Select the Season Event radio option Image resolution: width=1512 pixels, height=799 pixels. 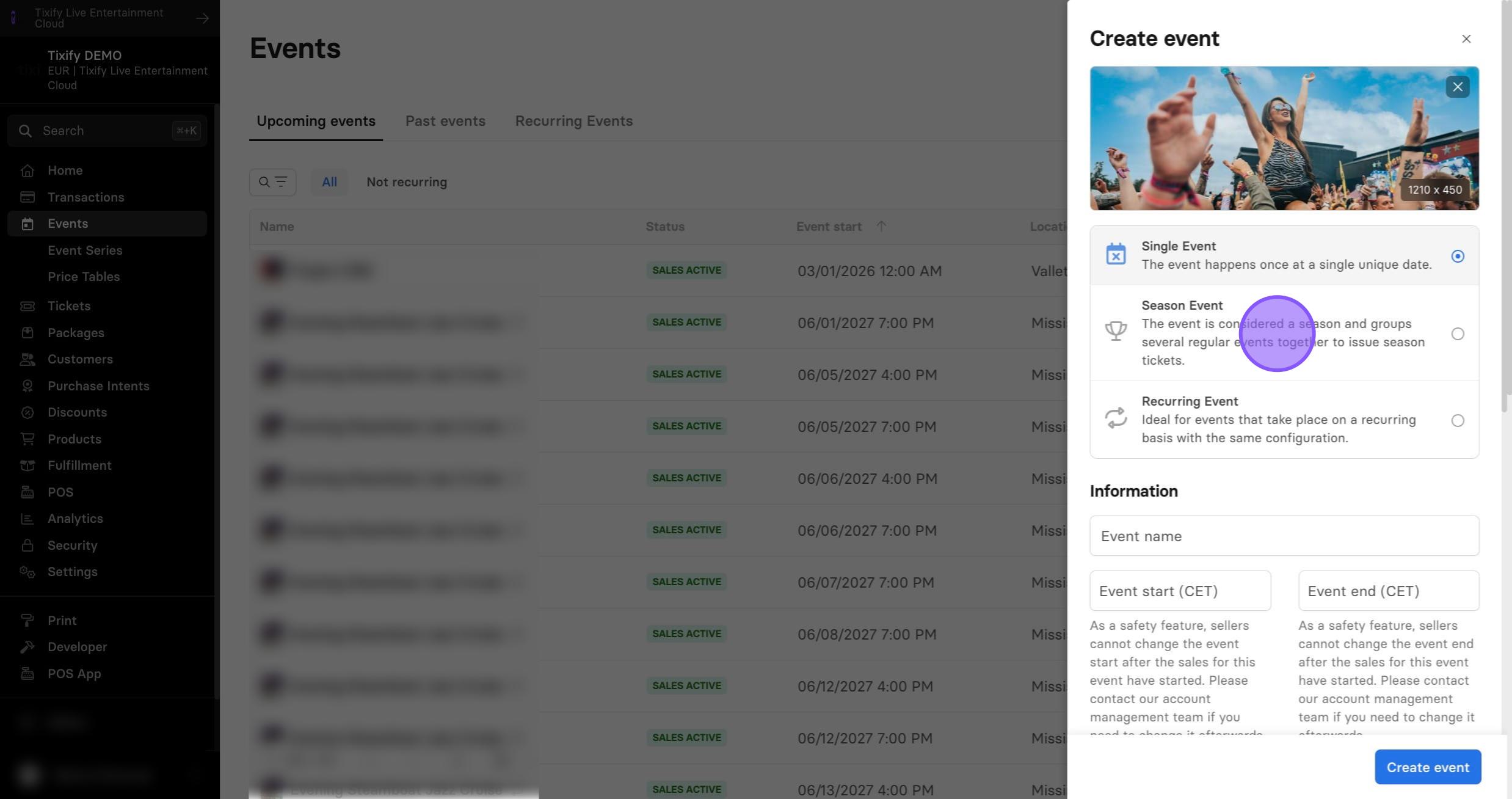[1457, 334]
